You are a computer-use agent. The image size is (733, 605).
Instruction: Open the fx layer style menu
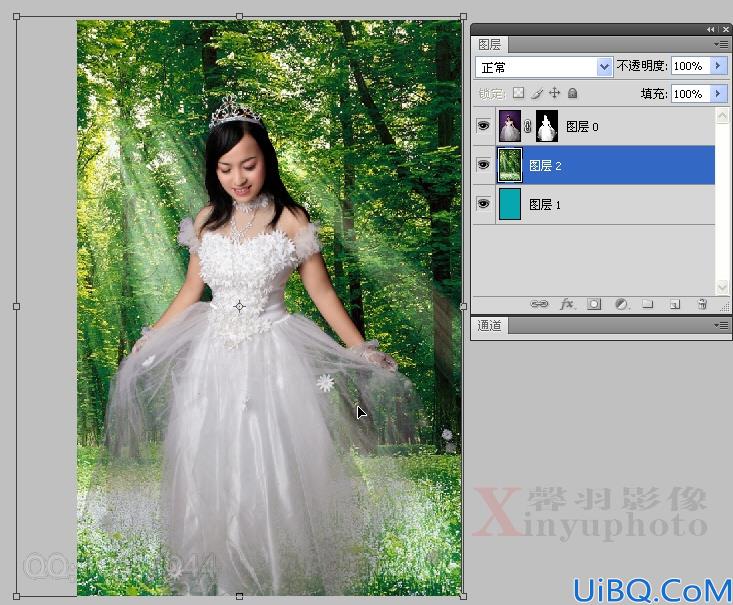pos(567,304)
